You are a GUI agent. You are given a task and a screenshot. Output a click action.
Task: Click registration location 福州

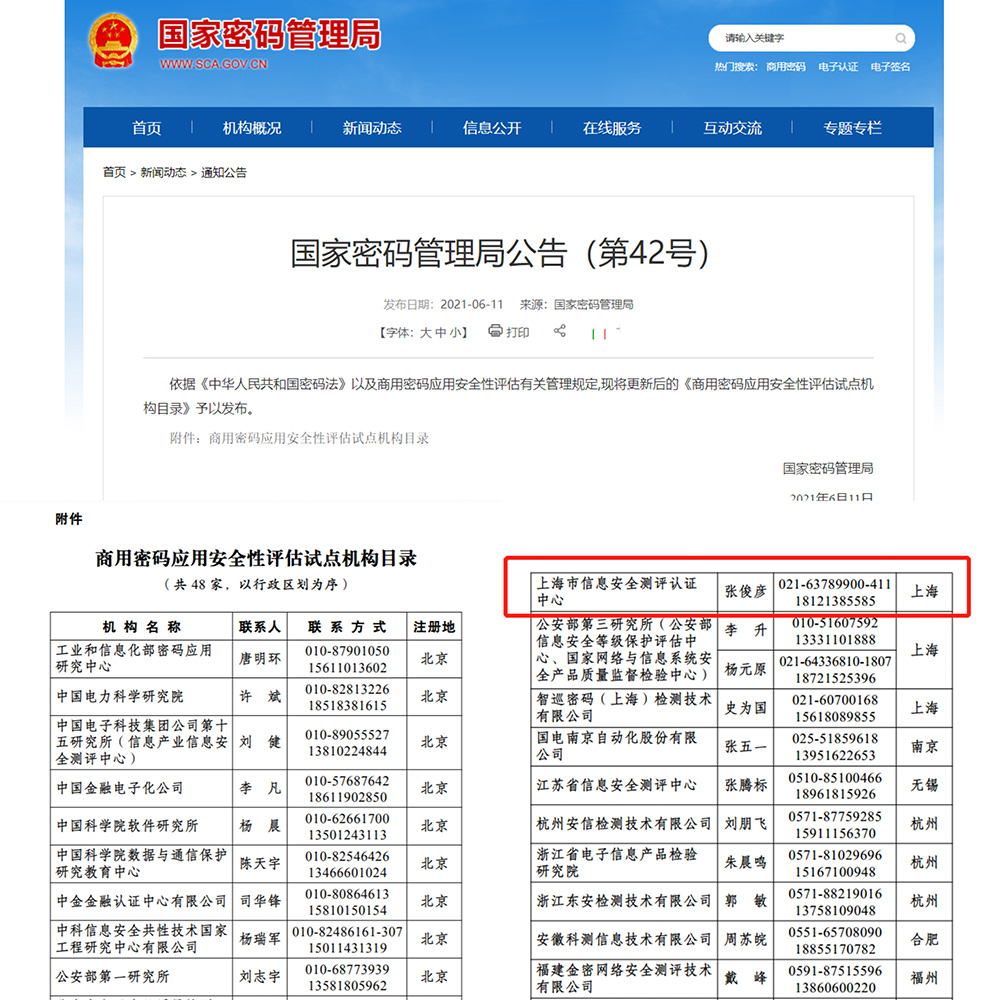(924, 978)
